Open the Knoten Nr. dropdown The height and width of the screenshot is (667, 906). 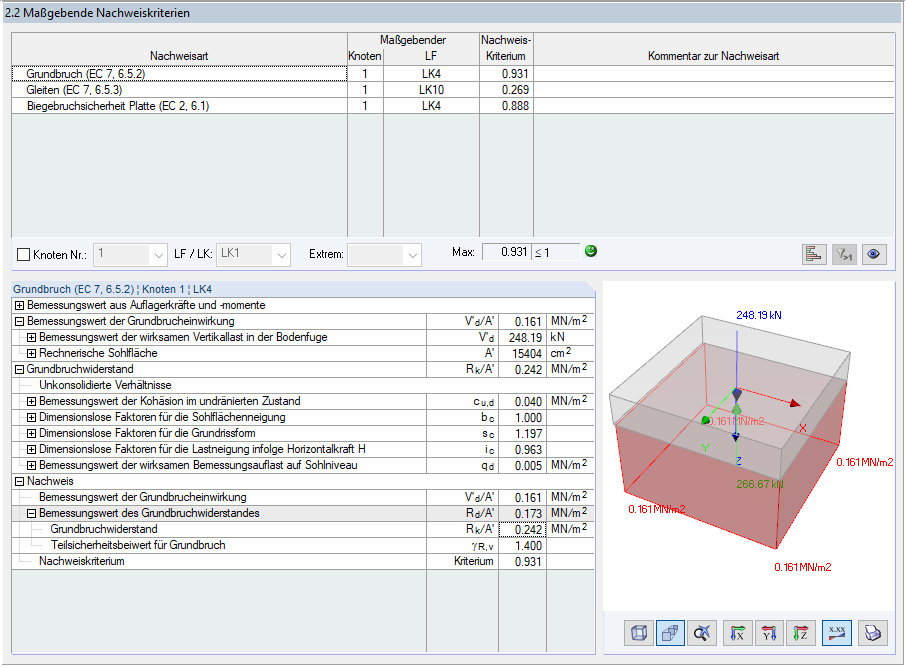pos(158,255)
